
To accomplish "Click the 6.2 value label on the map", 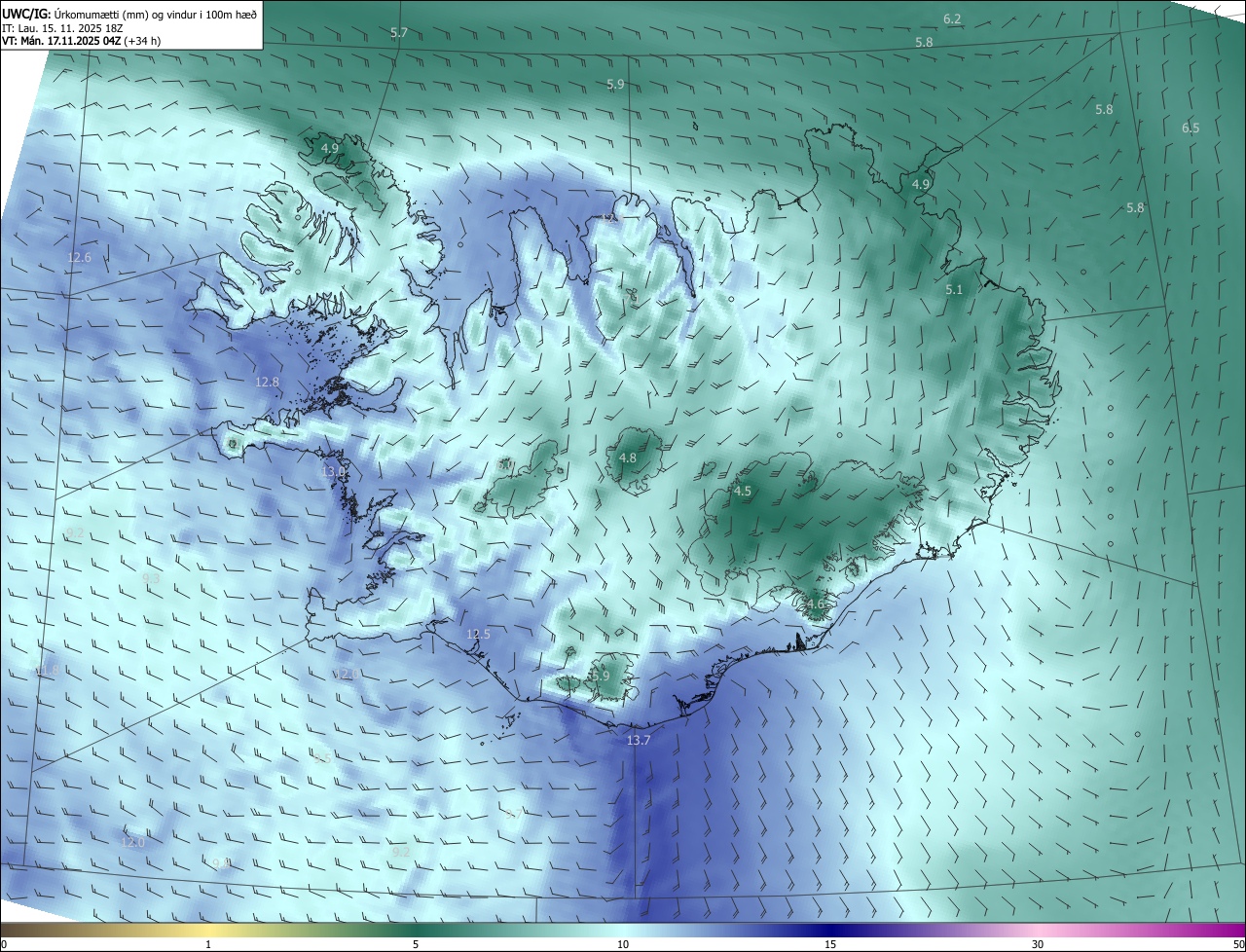I will click(x=952, y=19).
